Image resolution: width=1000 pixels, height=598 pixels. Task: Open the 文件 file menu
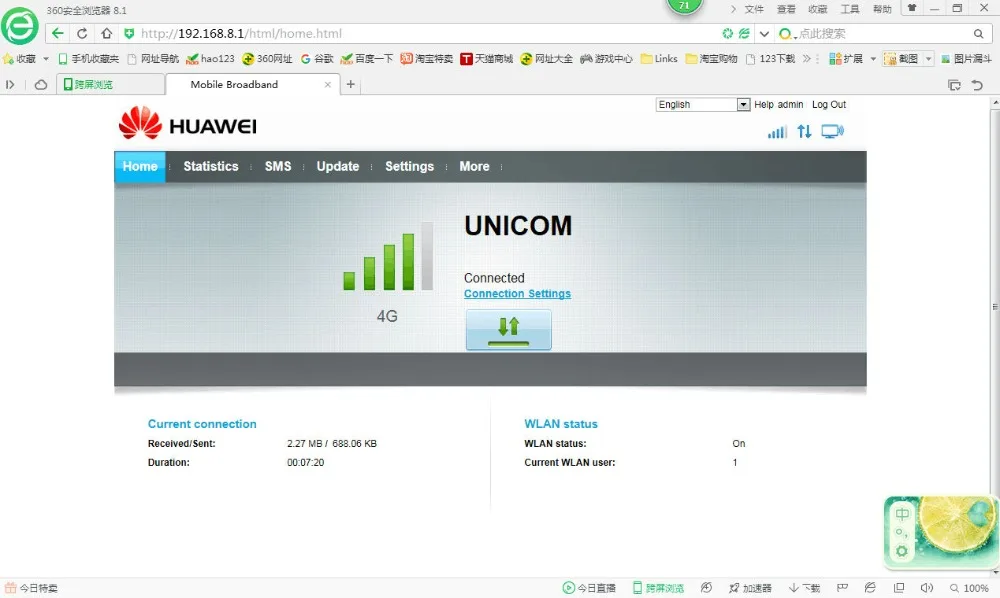click(x=754, y=9)
